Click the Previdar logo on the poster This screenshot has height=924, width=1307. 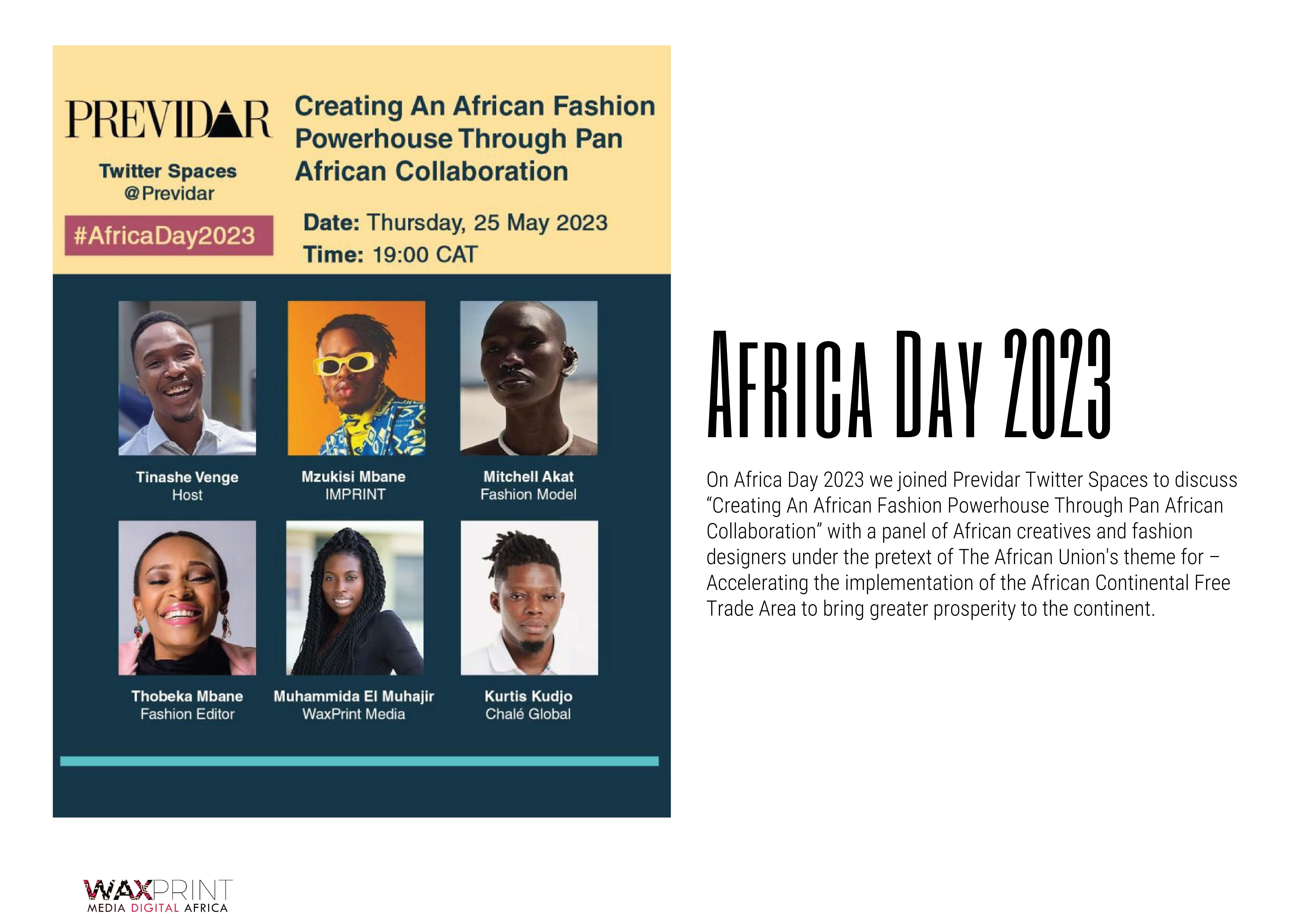(x=169, y=119)
